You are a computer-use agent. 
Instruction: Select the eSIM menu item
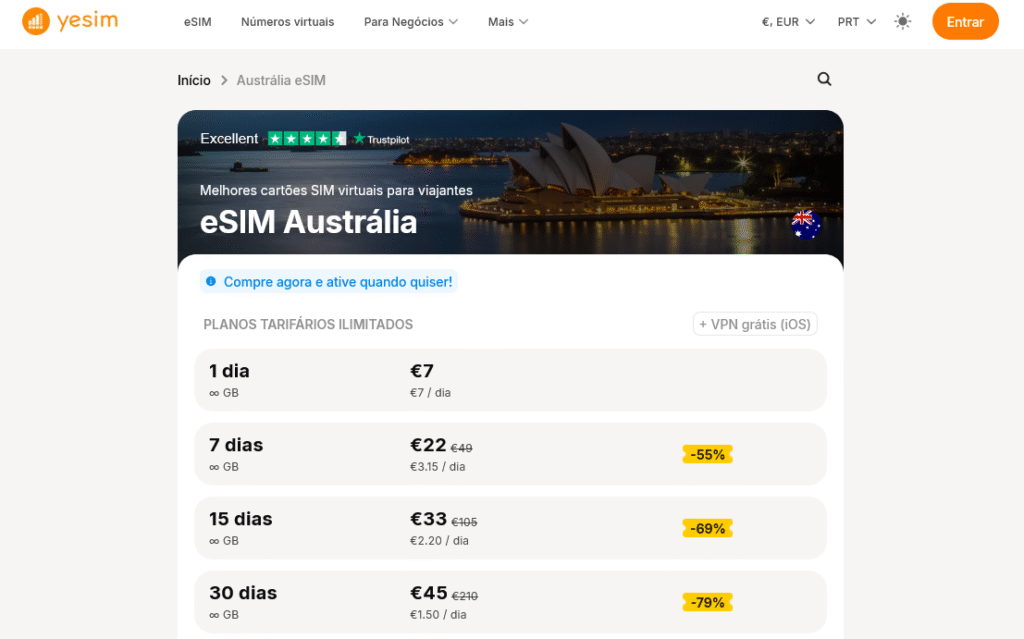point(197,20)
